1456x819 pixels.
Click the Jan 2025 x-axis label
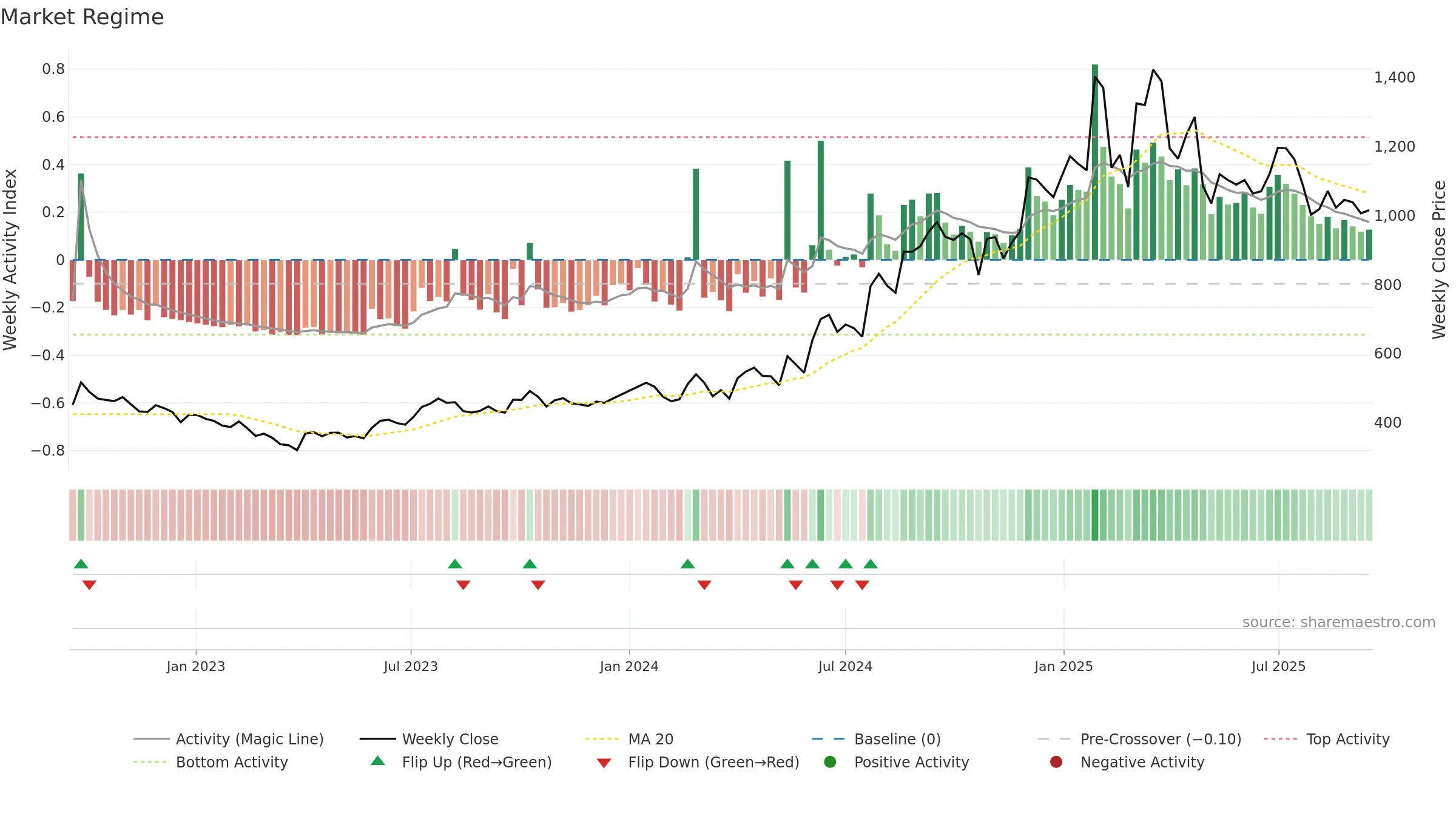click(1063, 666)
